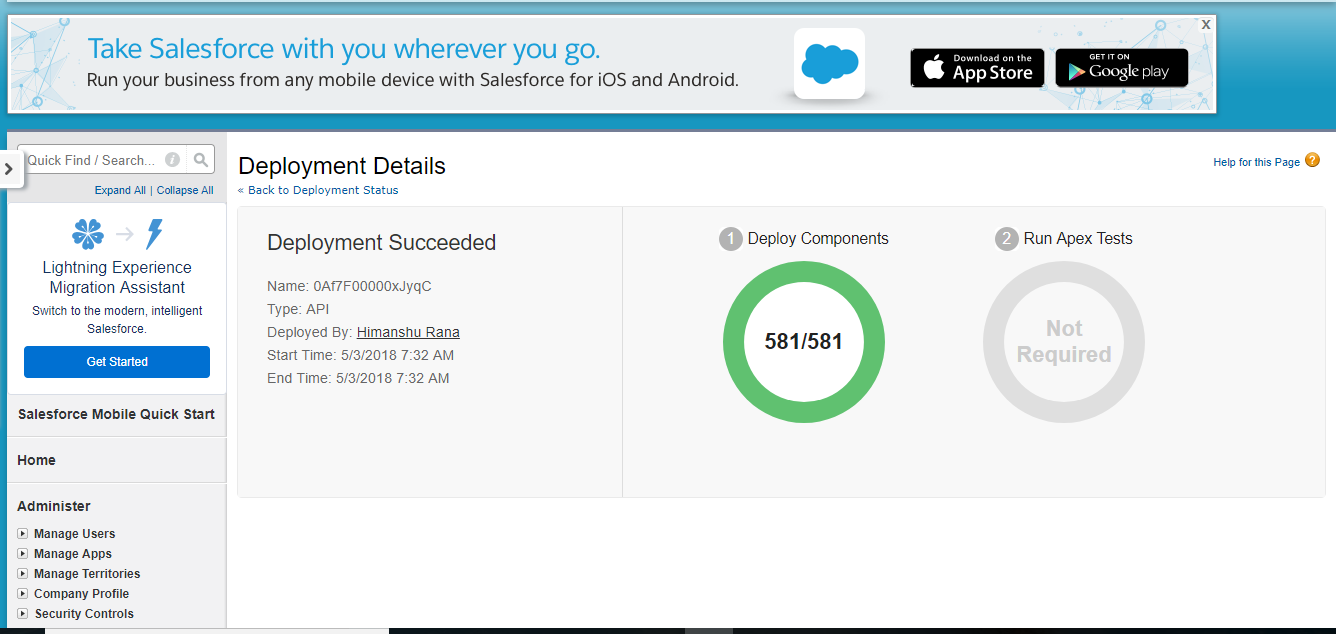
Task: Go back to Deployment Status
Action: coord(322,190)
